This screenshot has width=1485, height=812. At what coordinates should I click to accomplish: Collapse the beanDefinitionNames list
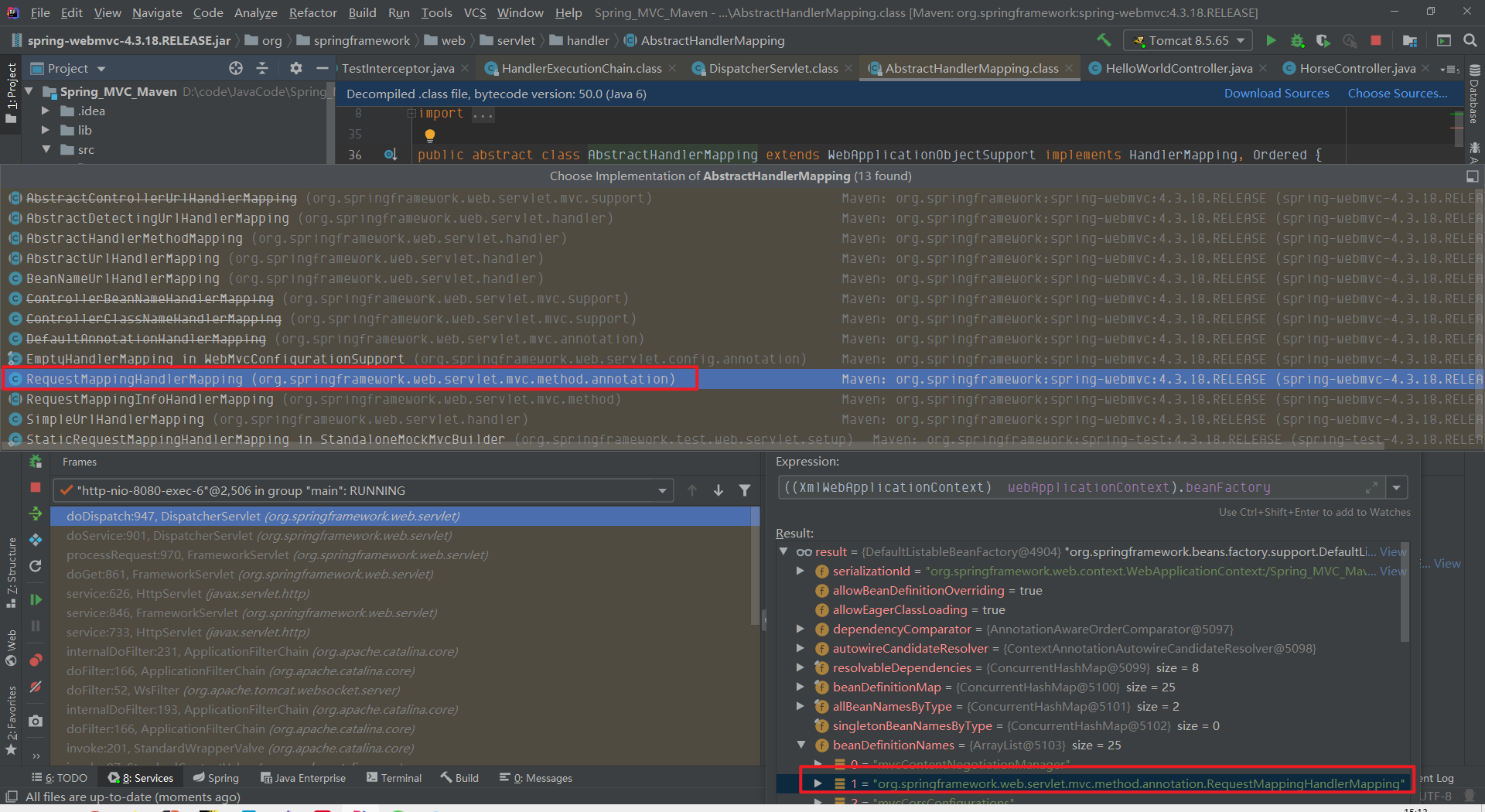pyautogui.click(x=801, y=745)
